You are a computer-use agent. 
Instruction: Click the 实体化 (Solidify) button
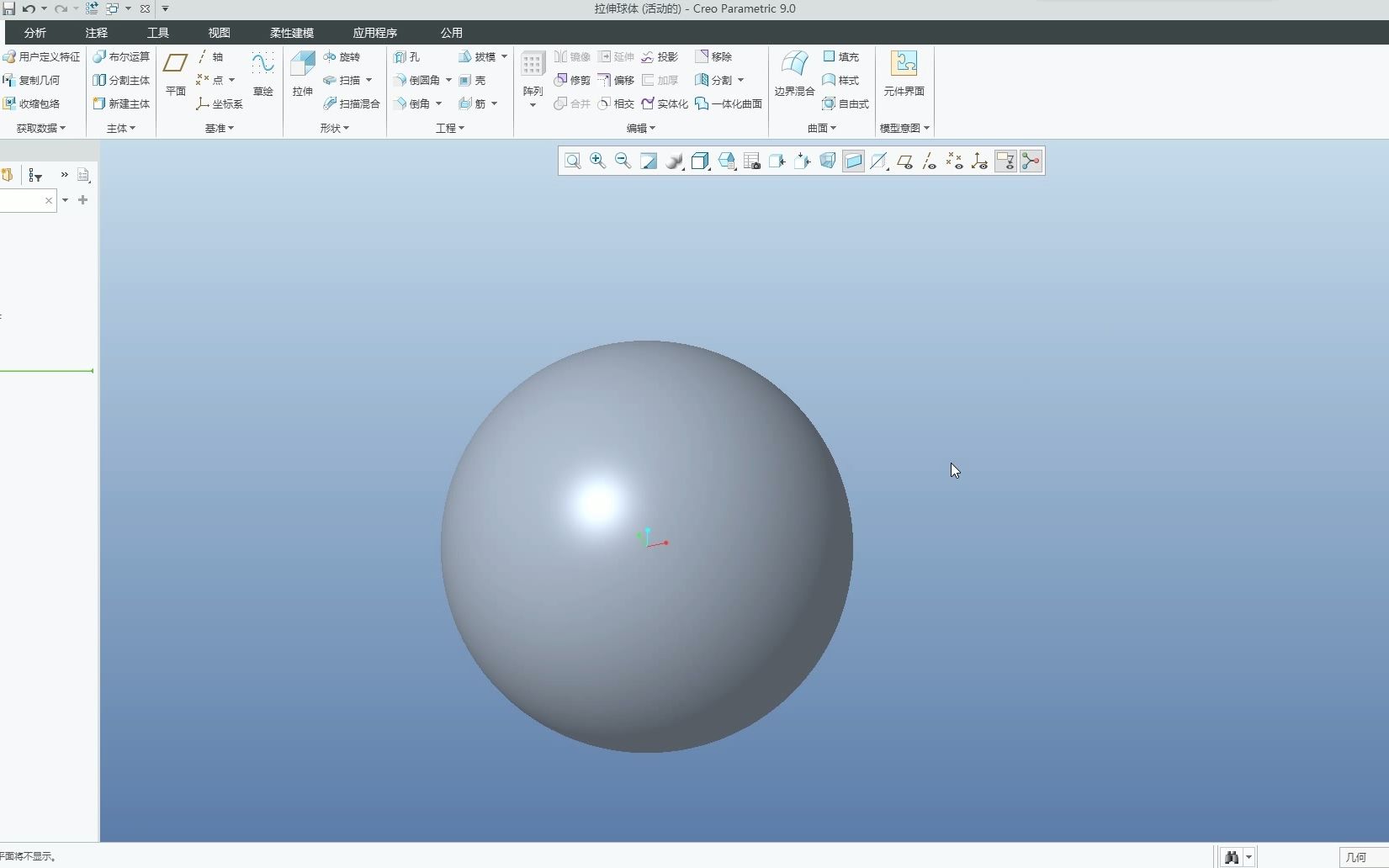[665, 103]
